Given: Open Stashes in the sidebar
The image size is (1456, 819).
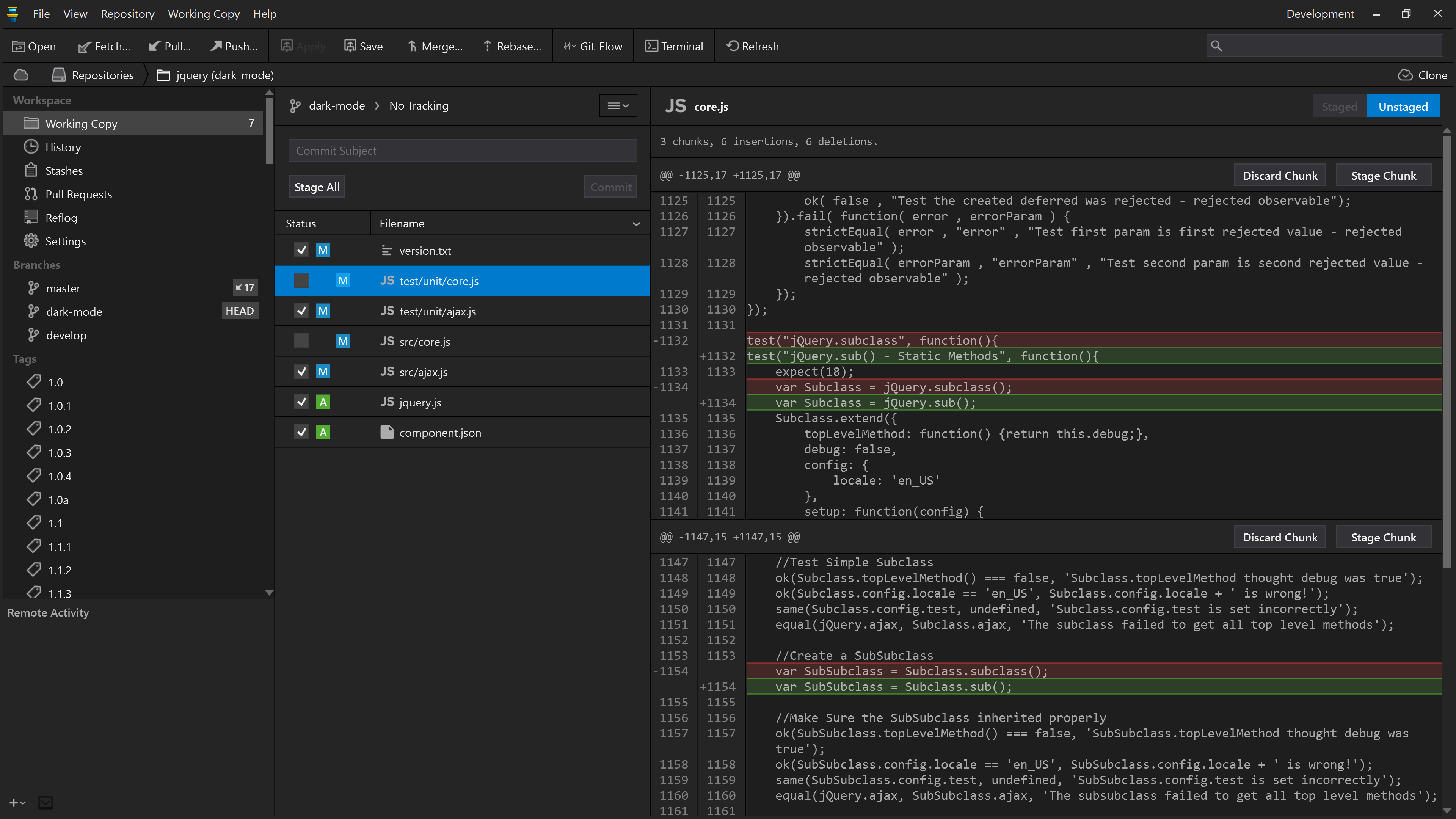Looking at the screenshot, I should [x=63, y=171].
